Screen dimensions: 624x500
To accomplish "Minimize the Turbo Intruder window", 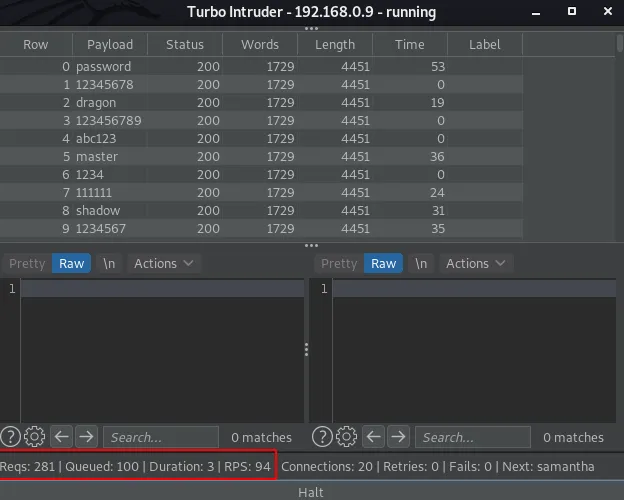I will 536,12.
